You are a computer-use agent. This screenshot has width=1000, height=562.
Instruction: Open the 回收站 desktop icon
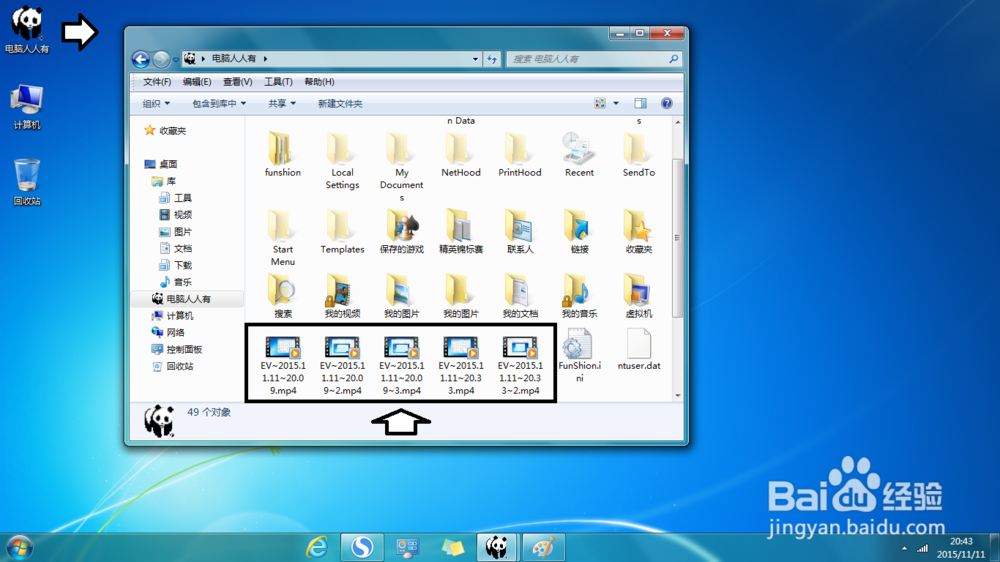[x=27, y=182]
